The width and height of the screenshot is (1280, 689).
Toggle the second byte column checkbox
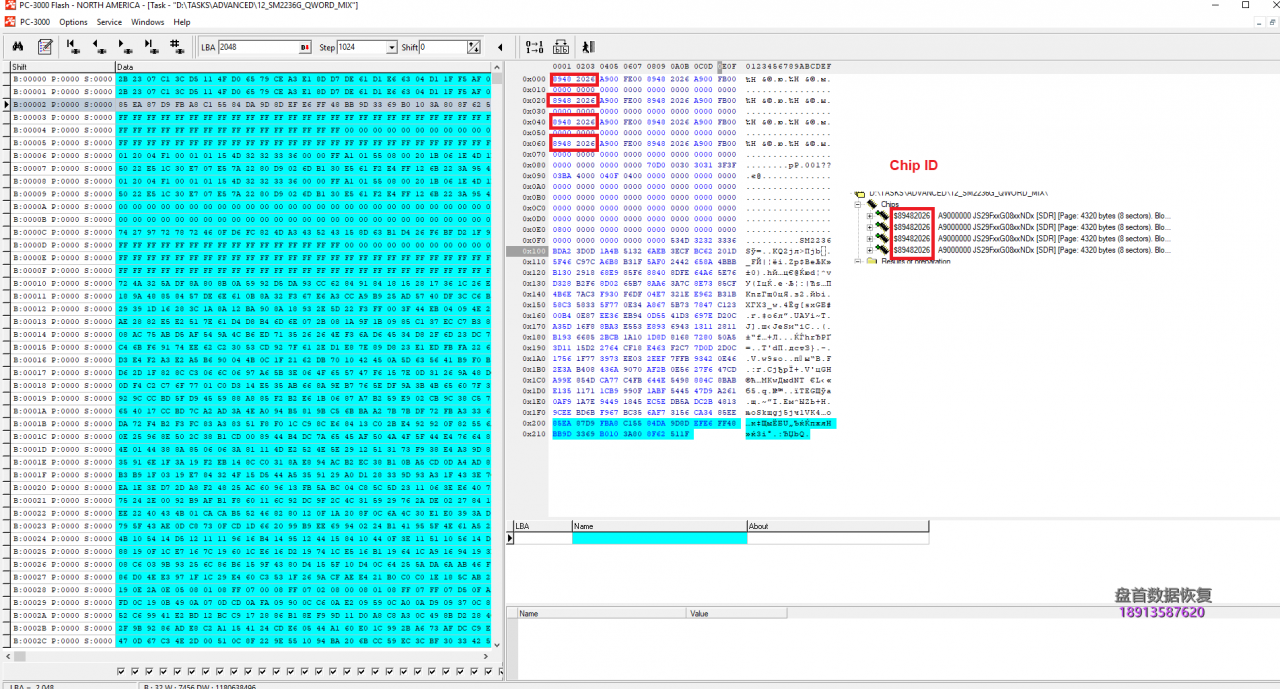135,671
